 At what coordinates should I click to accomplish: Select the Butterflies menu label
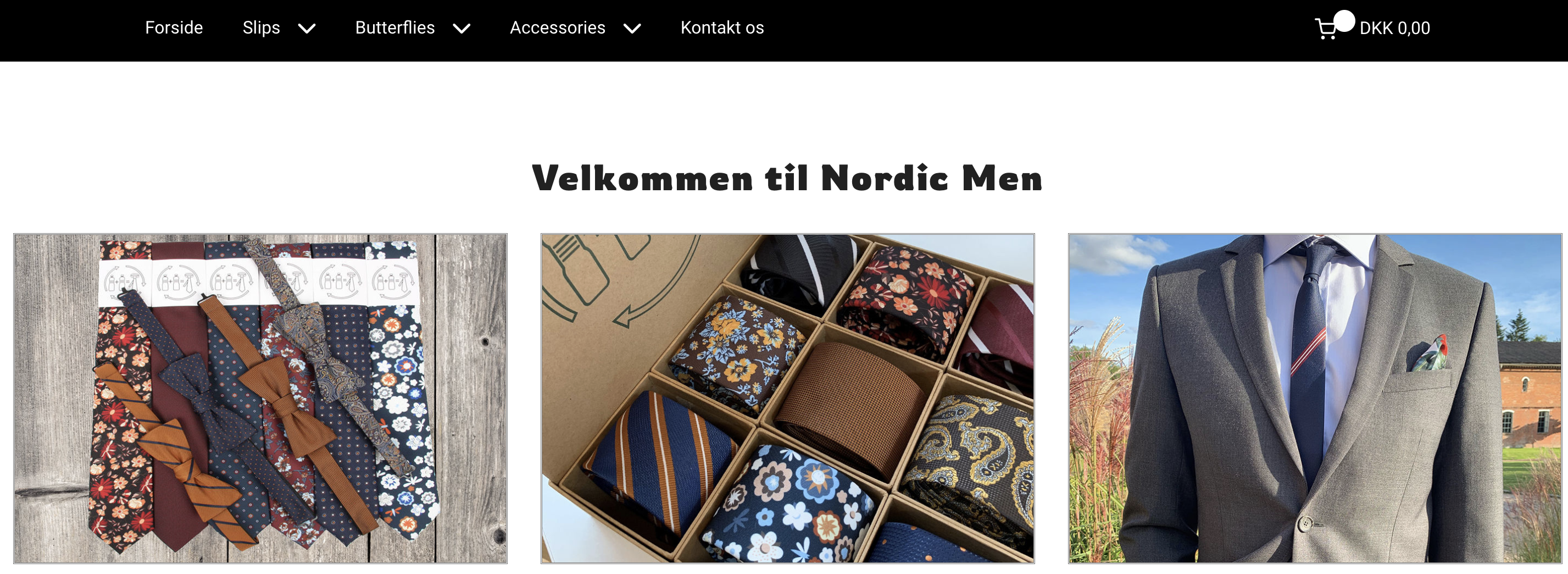click(x=395, y=28)
